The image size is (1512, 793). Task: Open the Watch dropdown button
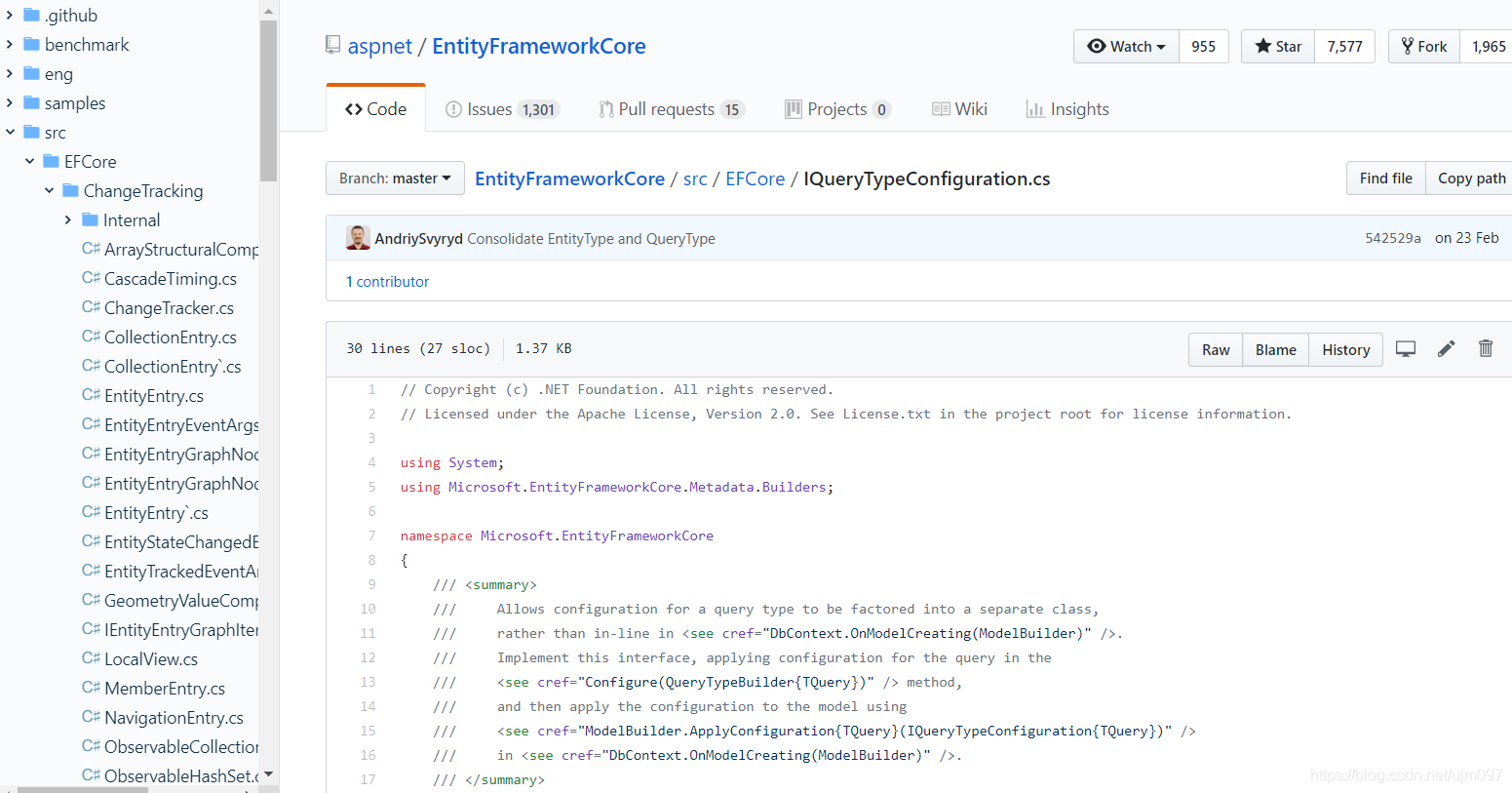tap(1126, 46)
